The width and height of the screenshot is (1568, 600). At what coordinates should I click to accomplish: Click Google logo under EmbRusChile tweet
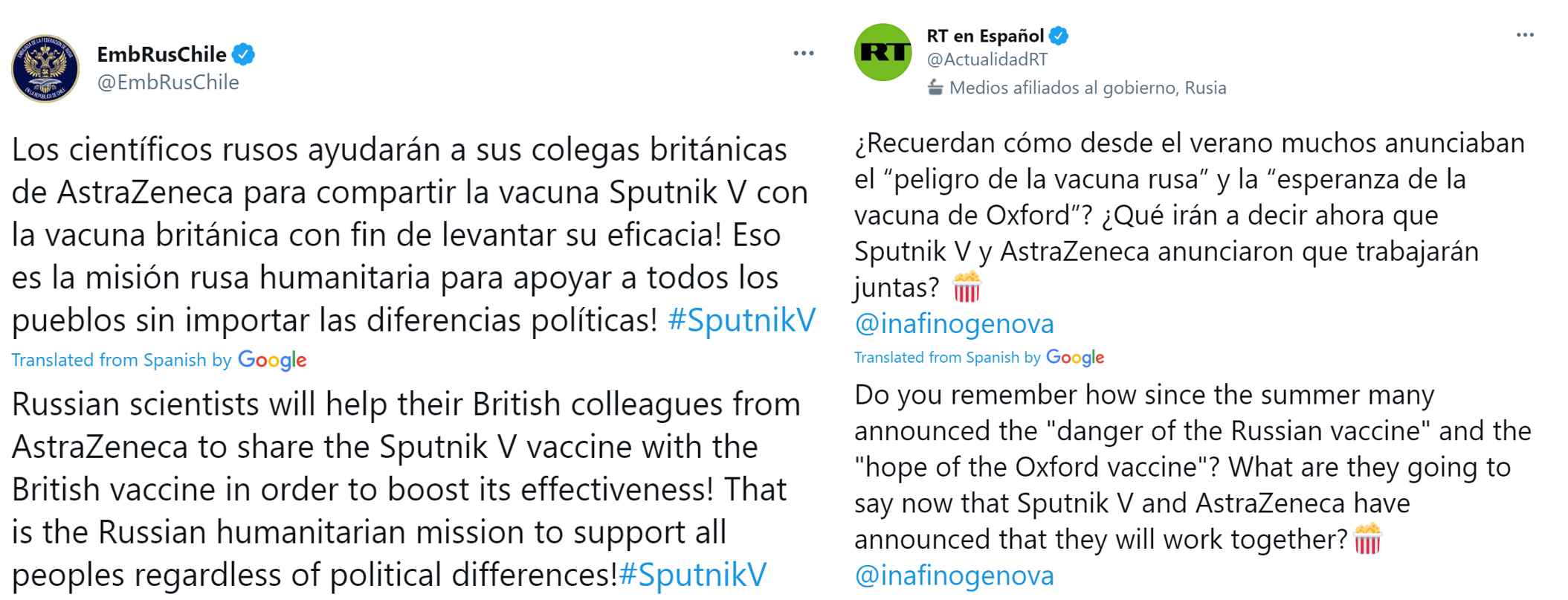[272, 361]
